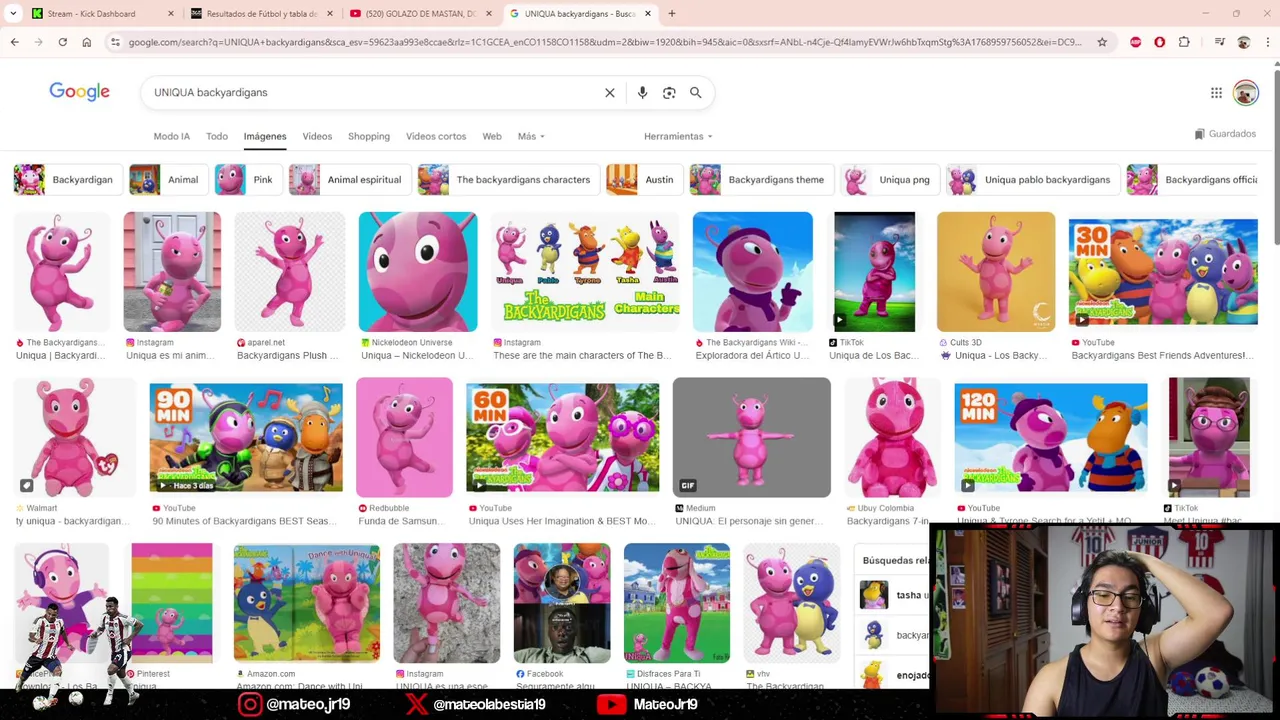This screenshot has height=720, width=1280.
Task: Reload the page
Action: [x=62, y=42]
